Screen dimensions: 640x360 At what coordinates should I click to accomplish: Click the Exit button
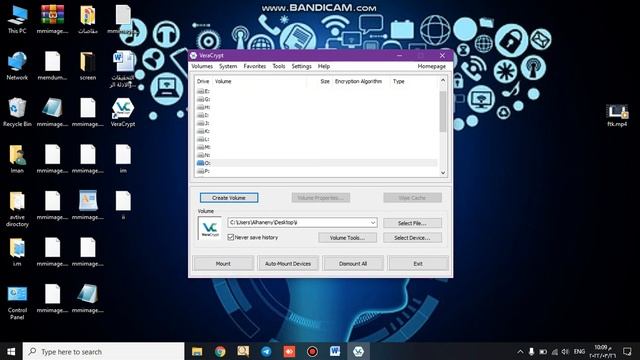[418, 264]
